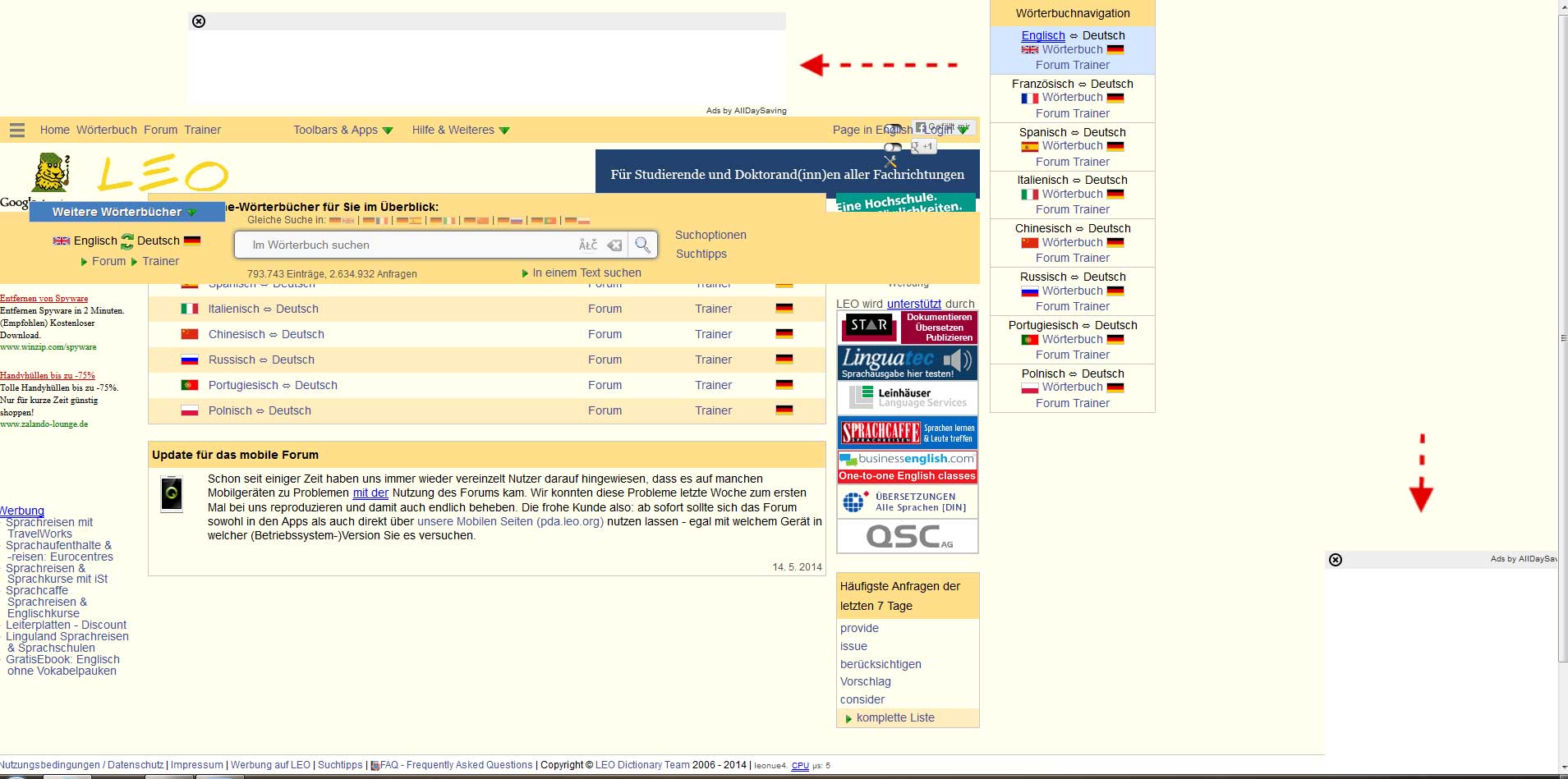Click Suchtipps link beside search box

point(701,254)
